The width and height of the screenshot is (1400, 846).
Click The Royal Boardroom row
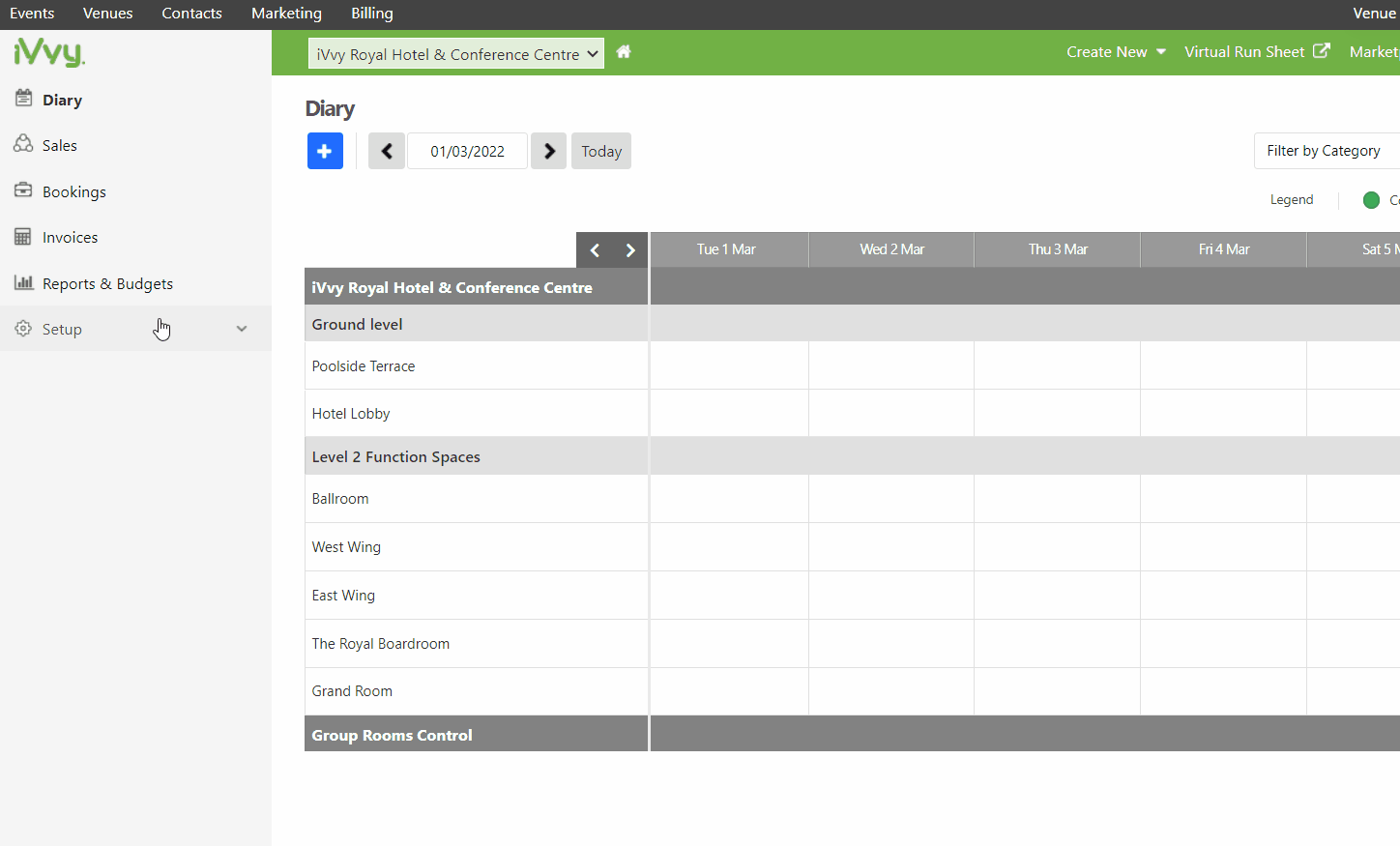pos(477,644)
